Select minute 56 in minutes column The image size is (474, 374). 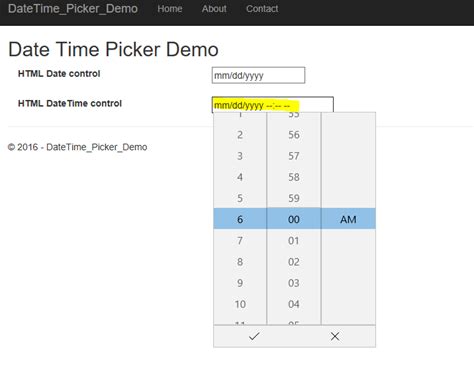point(294,135)
